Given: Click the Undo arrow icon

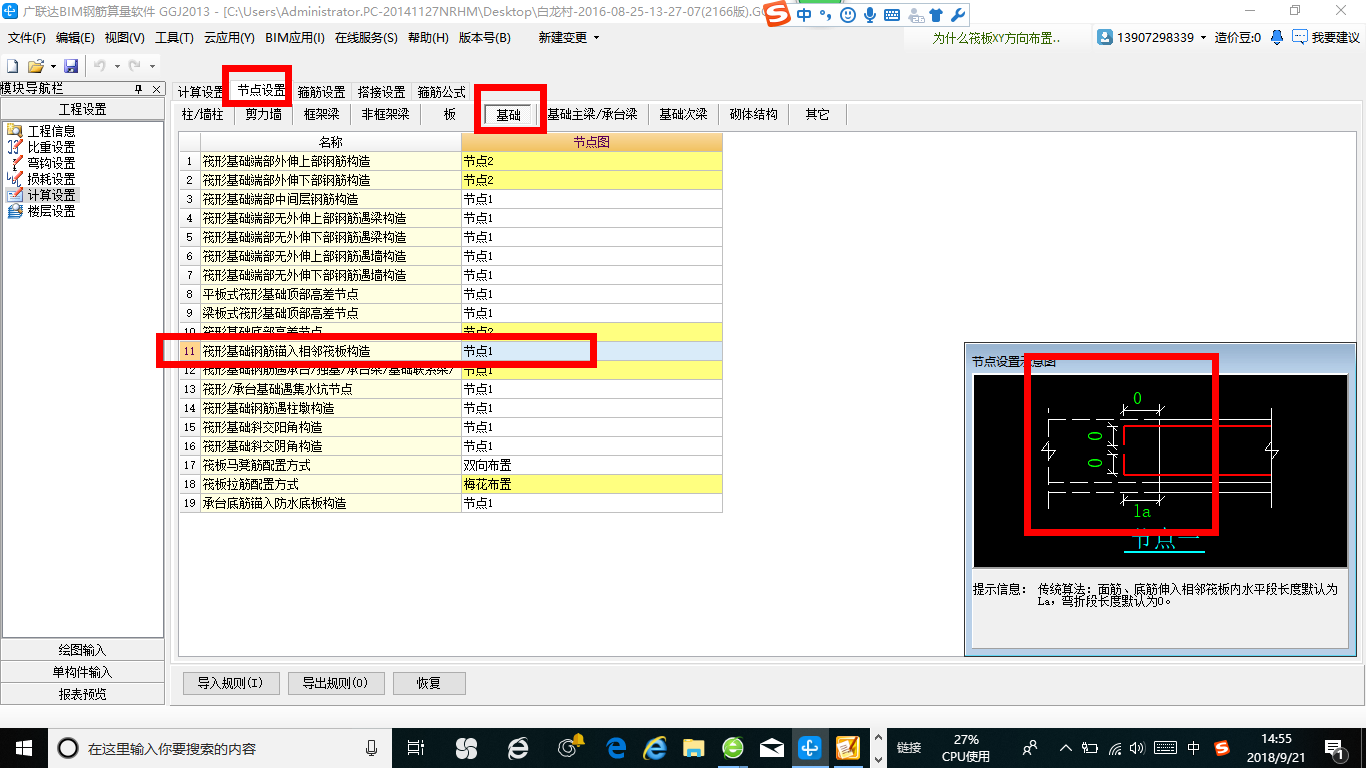Looking at the screenshot, I should tap(99, 66).
